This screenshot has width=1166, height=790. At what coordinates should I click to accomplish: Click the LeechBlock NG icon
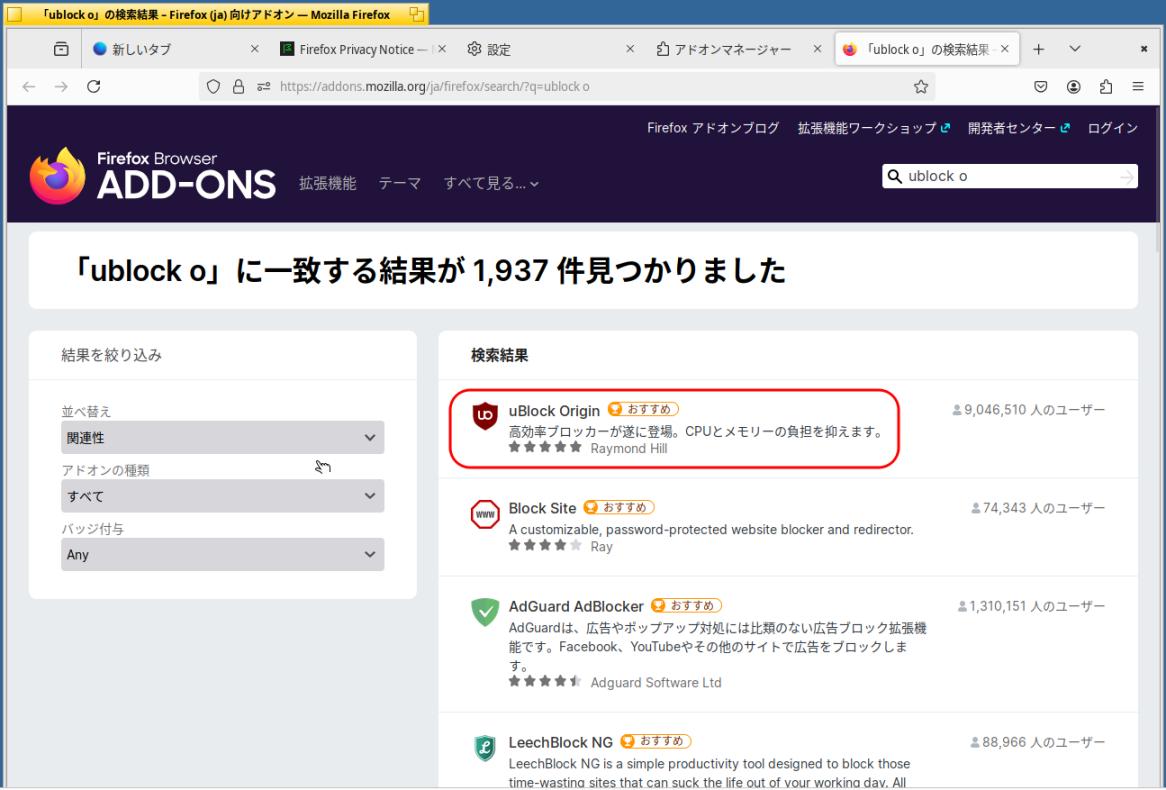pos(485,748)
